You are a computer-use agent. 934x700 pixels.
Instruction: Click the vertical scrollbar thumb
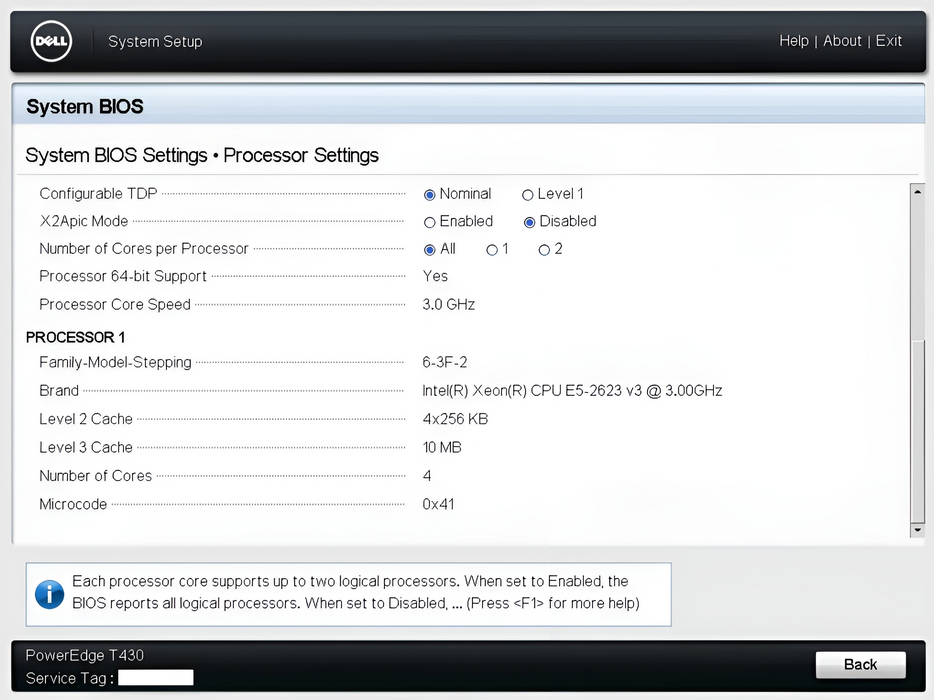pyautogui.click(x=917, y=430)
